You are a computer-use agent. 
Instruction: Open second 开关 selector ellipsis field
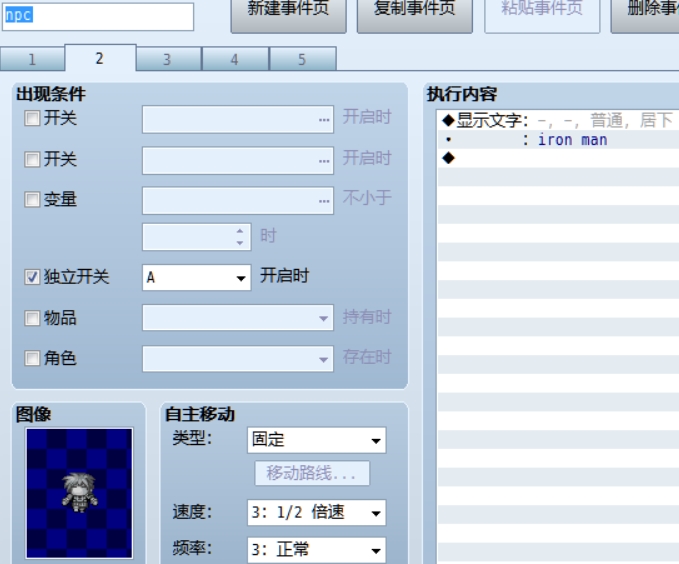(x=238, y=161)
